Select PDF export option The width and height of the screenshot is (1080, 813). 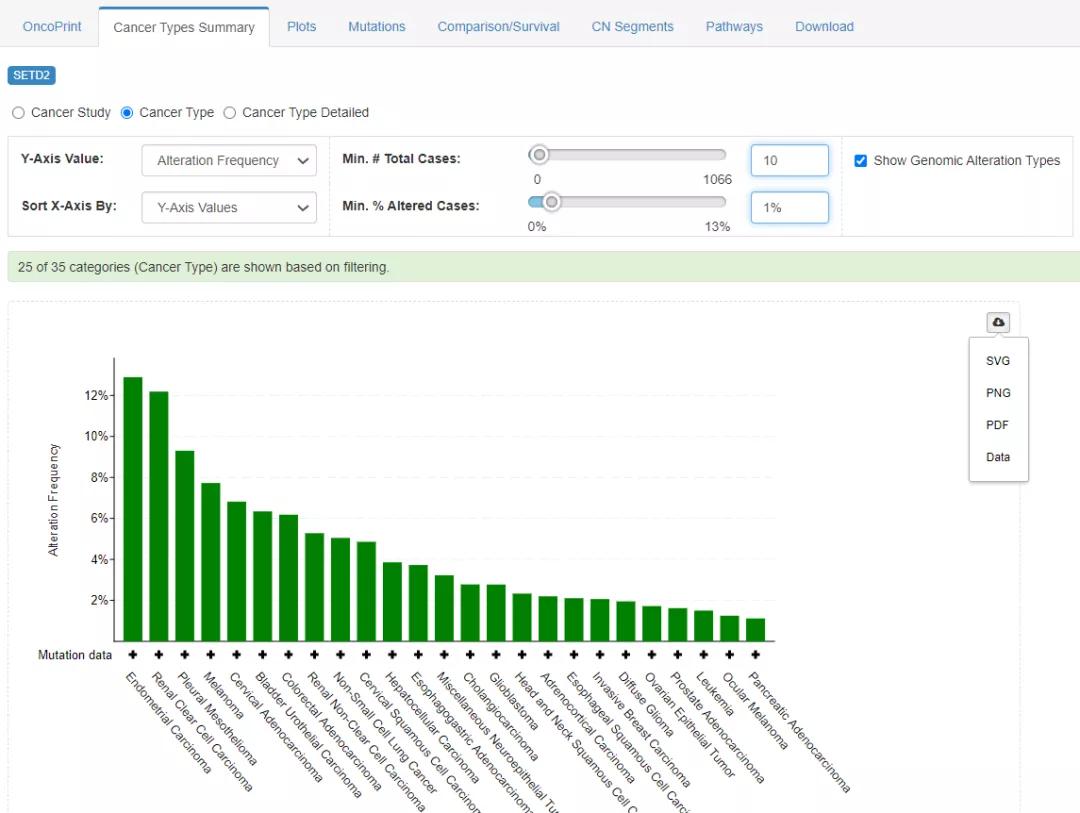click(x=998, y=425)
